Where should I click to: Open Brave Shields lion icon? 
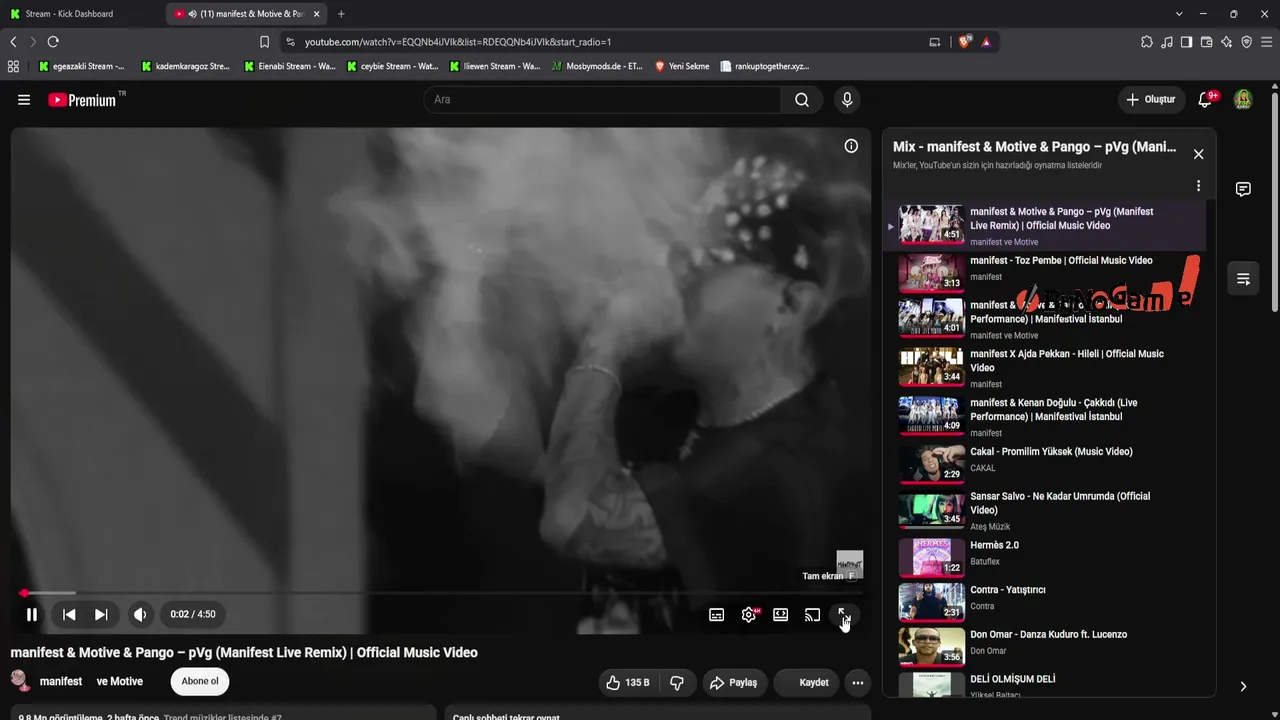(965, 42)
